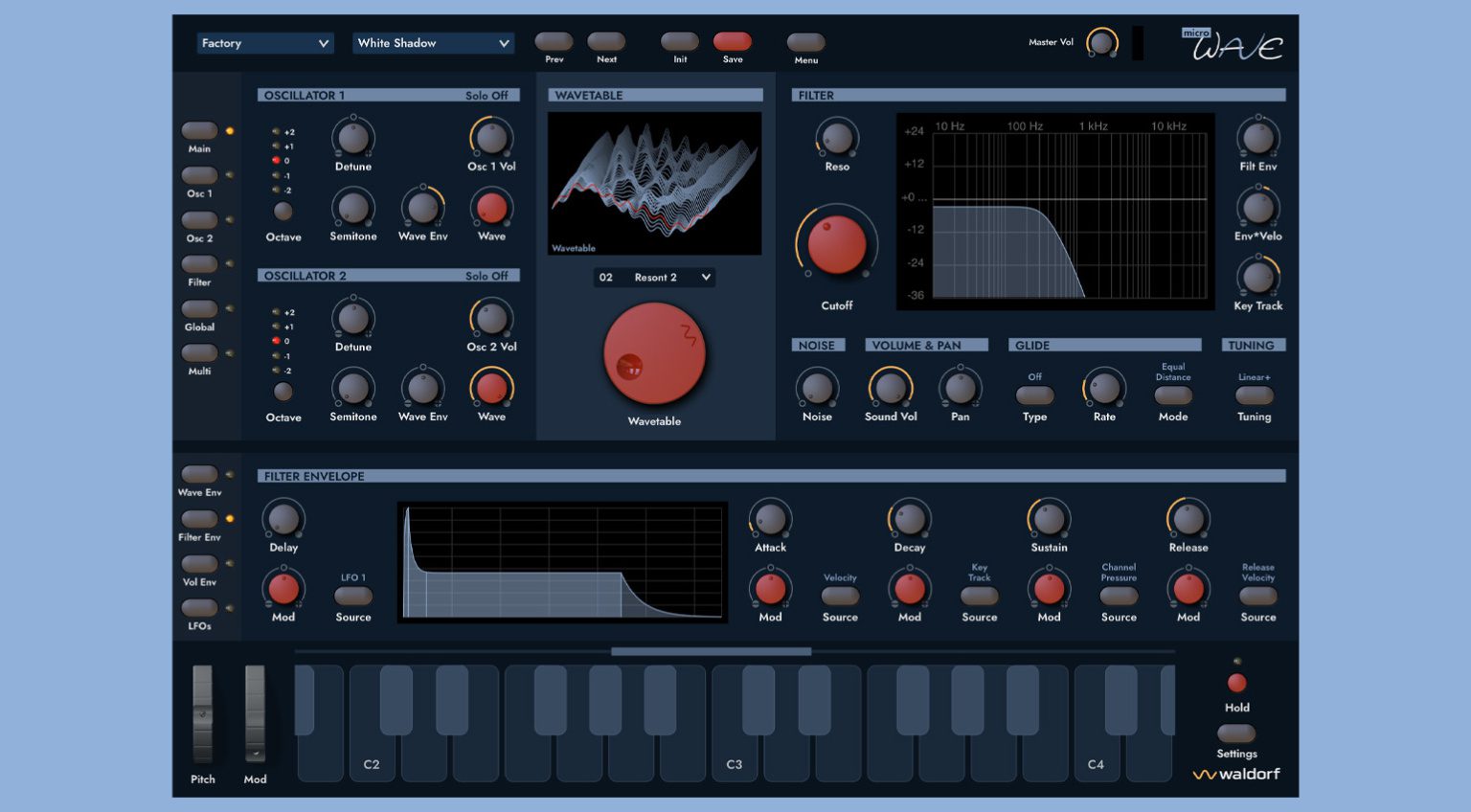The image size is (1471, 812).
Task: Click the filter envelope Attack knob
Action: [x=770, y=519]
